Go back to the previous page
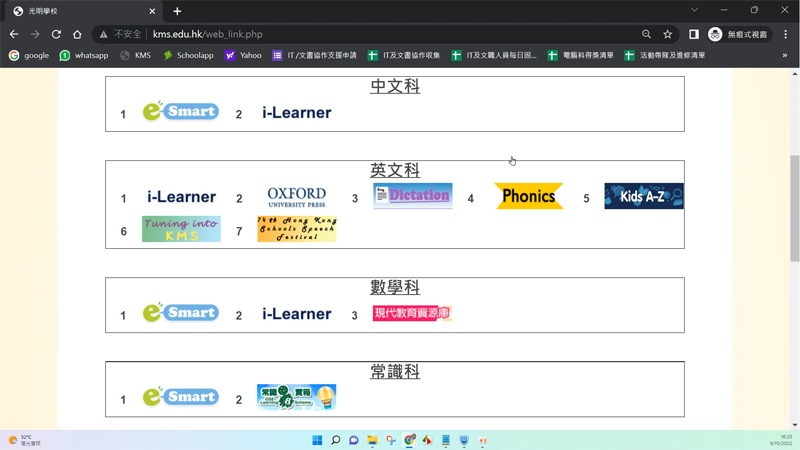This screenshot has width=800, height=450. [x=14, y=34]
